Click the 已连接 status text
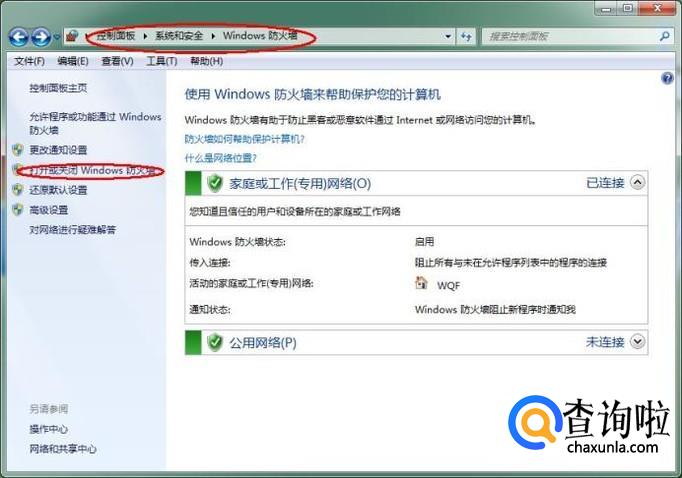Viewport: 682px width, 478px height. (x=605, y=183)
